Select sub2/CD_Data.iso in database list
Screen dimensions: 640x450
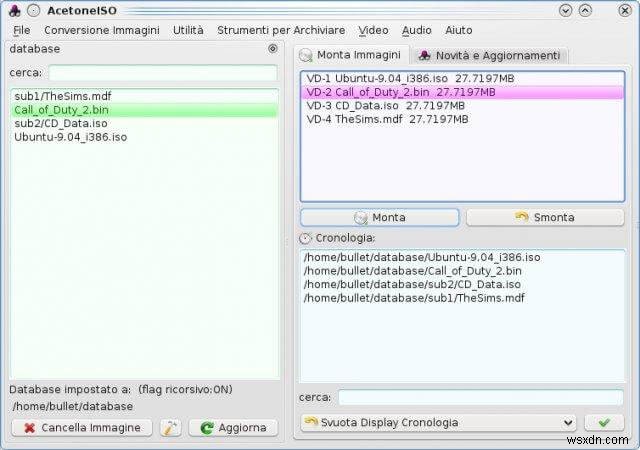click(x=144, y=123)
